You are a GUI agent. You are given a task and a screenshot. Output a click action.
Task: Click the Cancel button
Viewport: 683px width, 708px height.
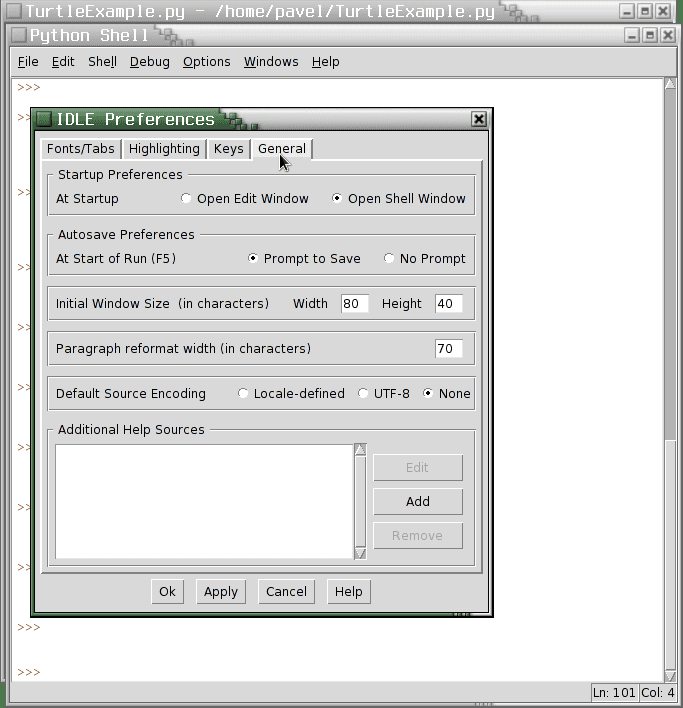click(x=286, y=592)
